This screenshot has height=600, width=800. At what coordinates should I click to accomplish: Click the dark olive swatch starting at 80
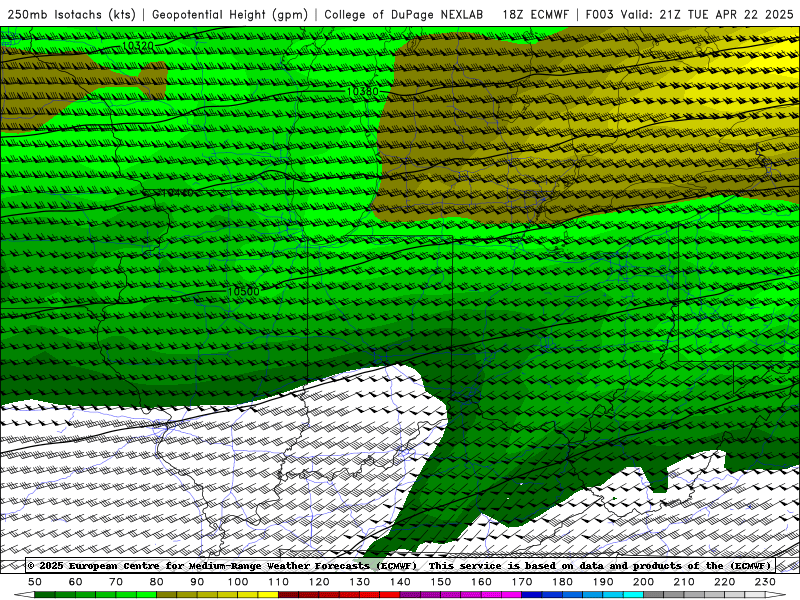[167, 595]
